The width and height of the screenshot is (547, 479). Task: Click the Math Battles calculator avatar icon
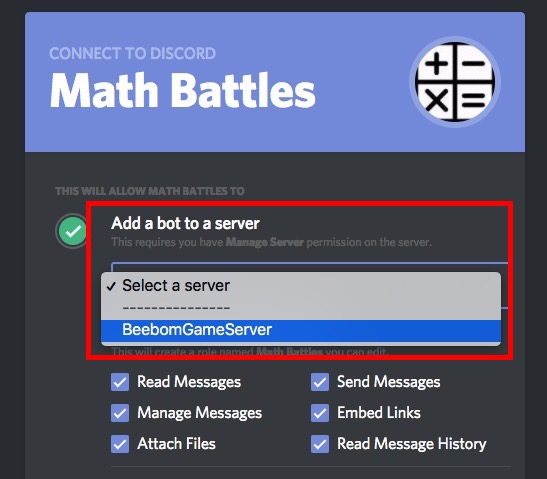pyautogui.click(x=455, y=82)
